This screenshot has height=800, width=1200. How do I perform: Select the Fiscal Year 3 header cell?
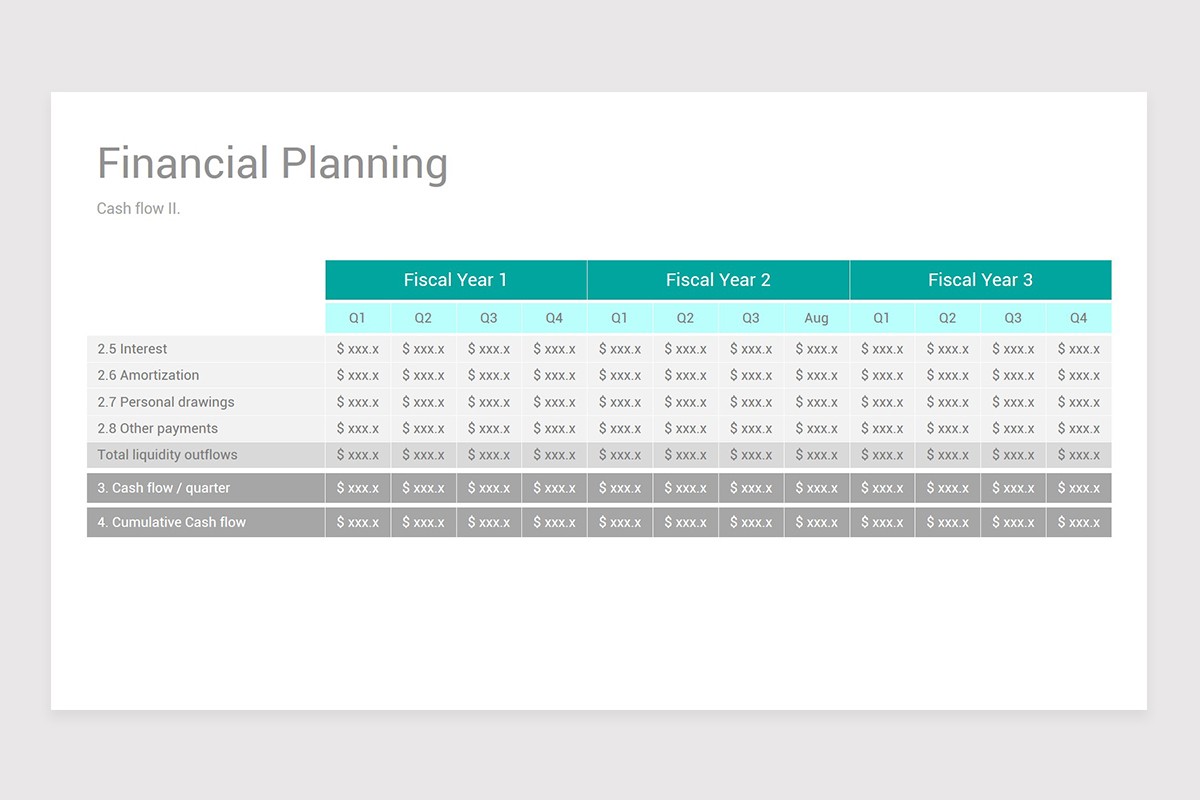coord(980,280)
